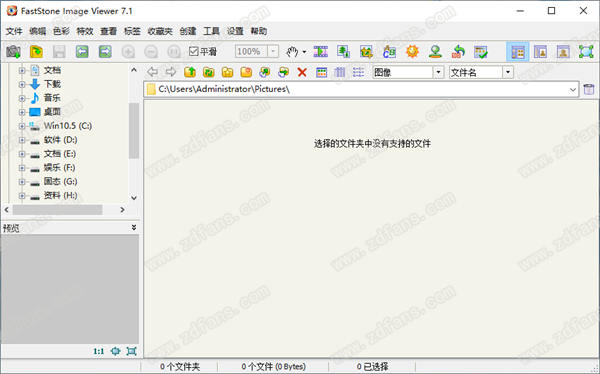The image size is (600, 374).
Task: Open the 色彩 menu
Action: (61, 31)
